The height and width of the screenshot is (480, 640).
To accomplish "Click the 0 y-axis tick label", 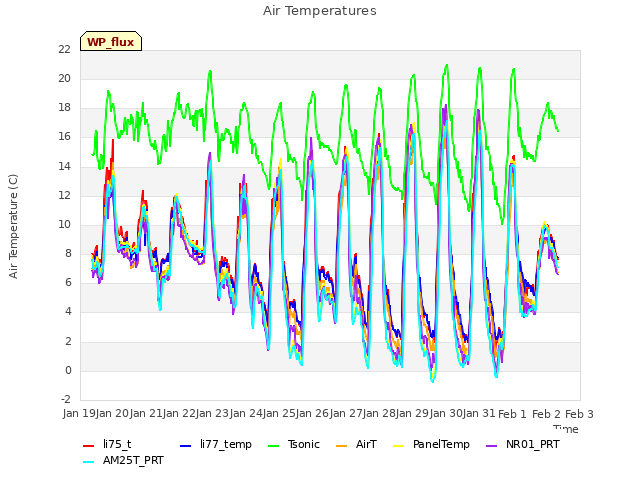I will pyautogui.click(x=68, y=371).
